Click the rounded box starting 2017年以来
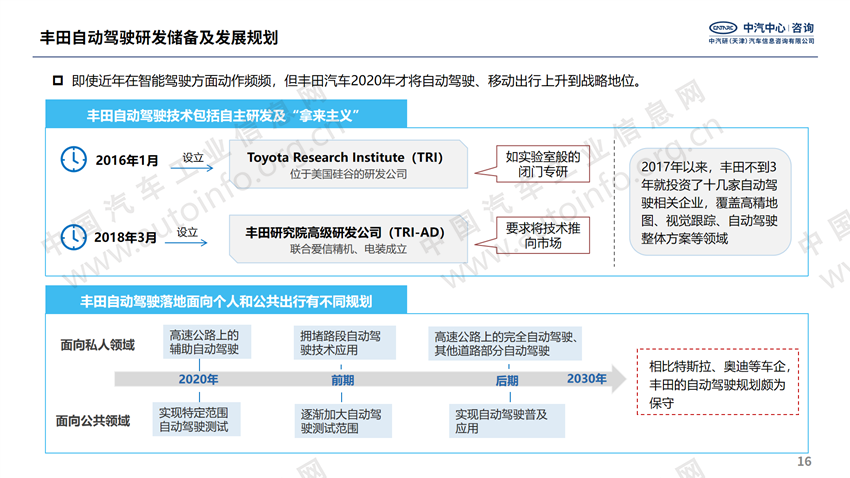This screenshot has height=478, width=850. click(x=710, y=202)
